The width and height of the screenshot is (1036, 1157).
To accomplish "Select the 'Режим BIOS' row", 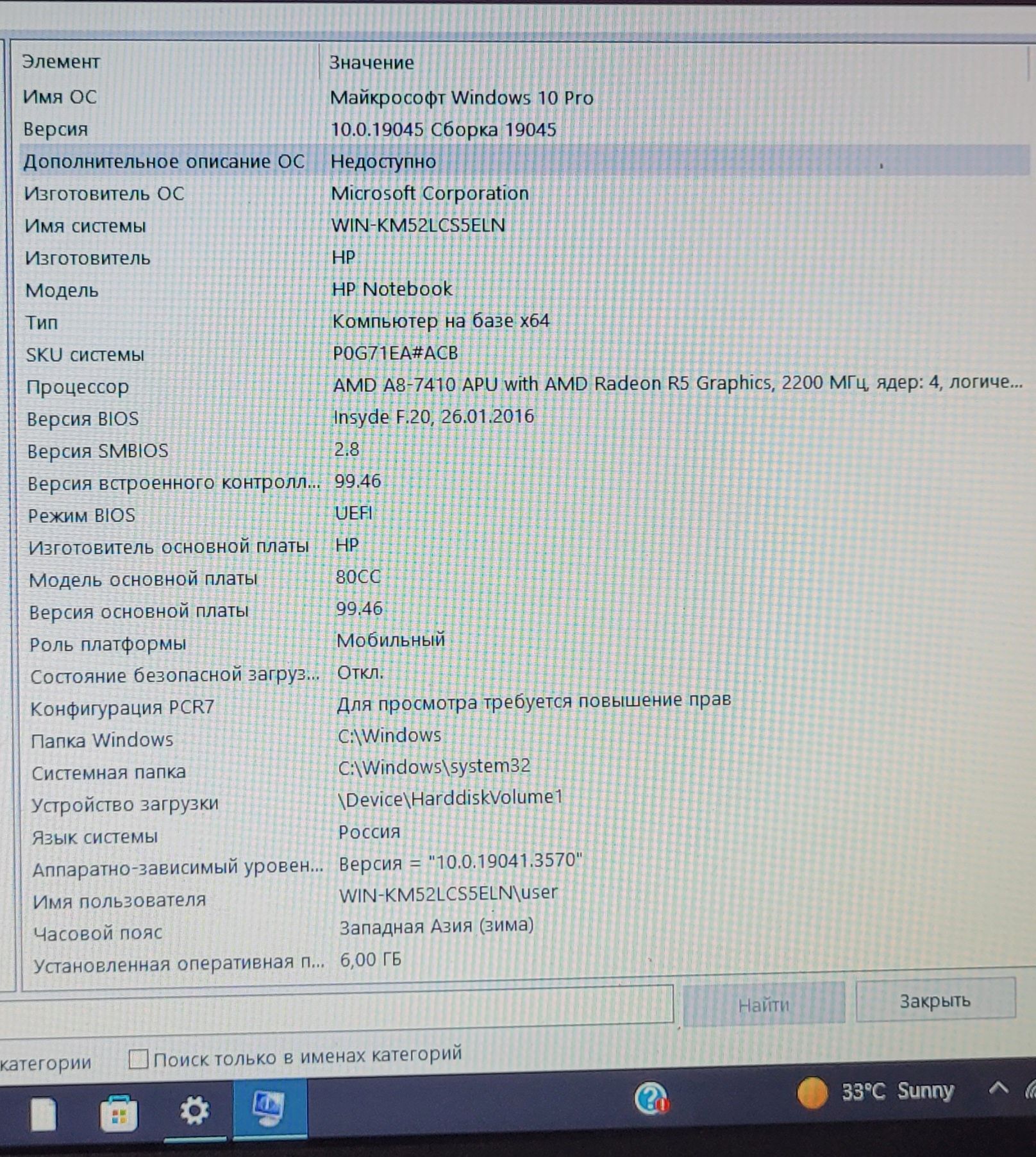I will (x=524, y=514).
